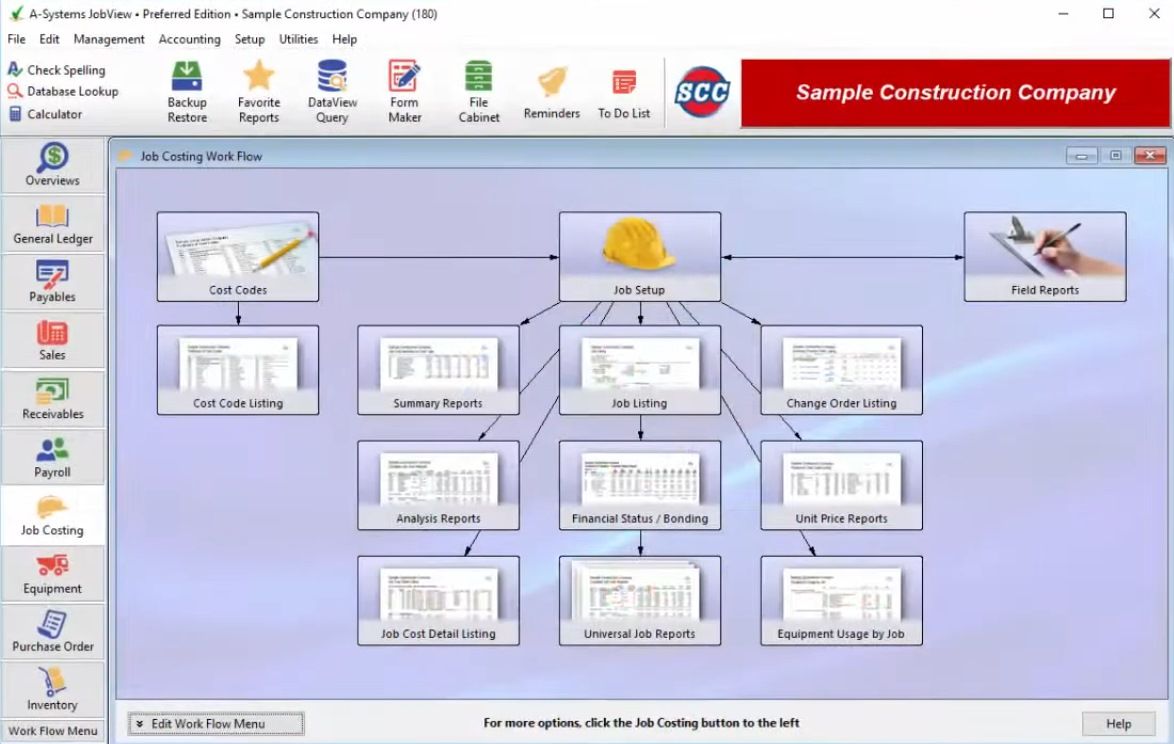Open the Form Maker tool
This screenshot has width=1174, height=744.
click(x=404, y=92)
